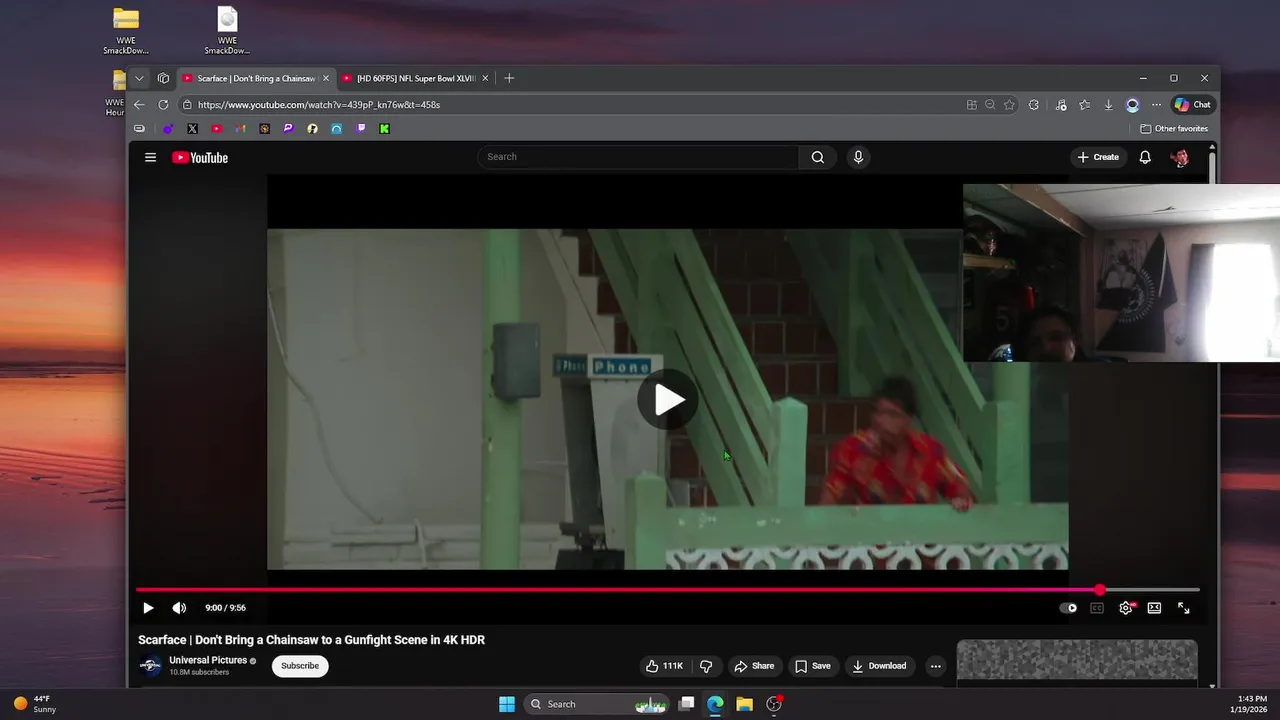Open the zoom icon in address bar
This screenshot has width=1280, height=720.
990,104
